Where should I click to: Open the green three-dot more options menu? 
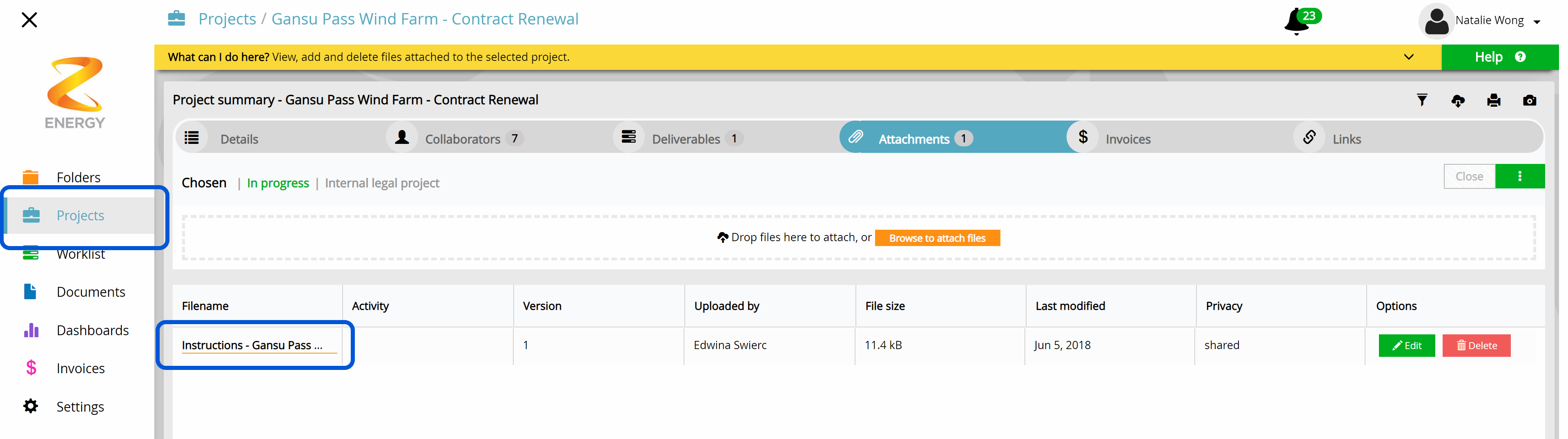click(x=1520, y=176)
